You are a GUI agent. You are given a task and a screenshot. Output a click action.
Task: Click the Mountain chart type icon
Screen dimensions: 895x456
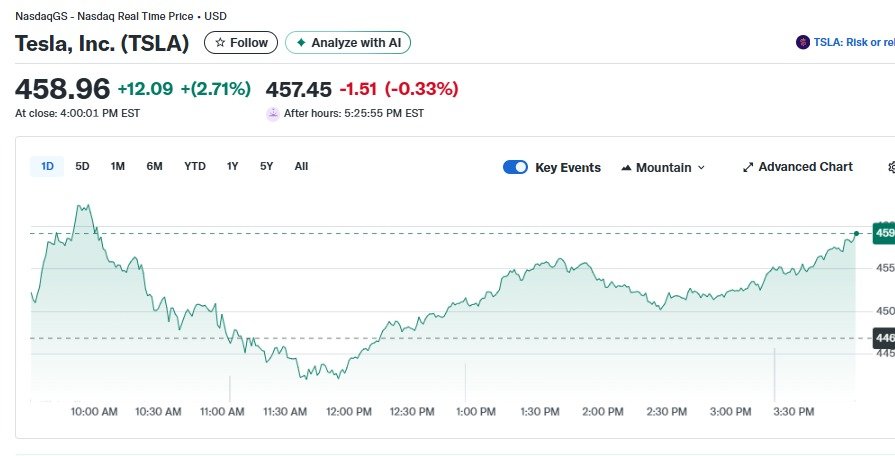626,167
